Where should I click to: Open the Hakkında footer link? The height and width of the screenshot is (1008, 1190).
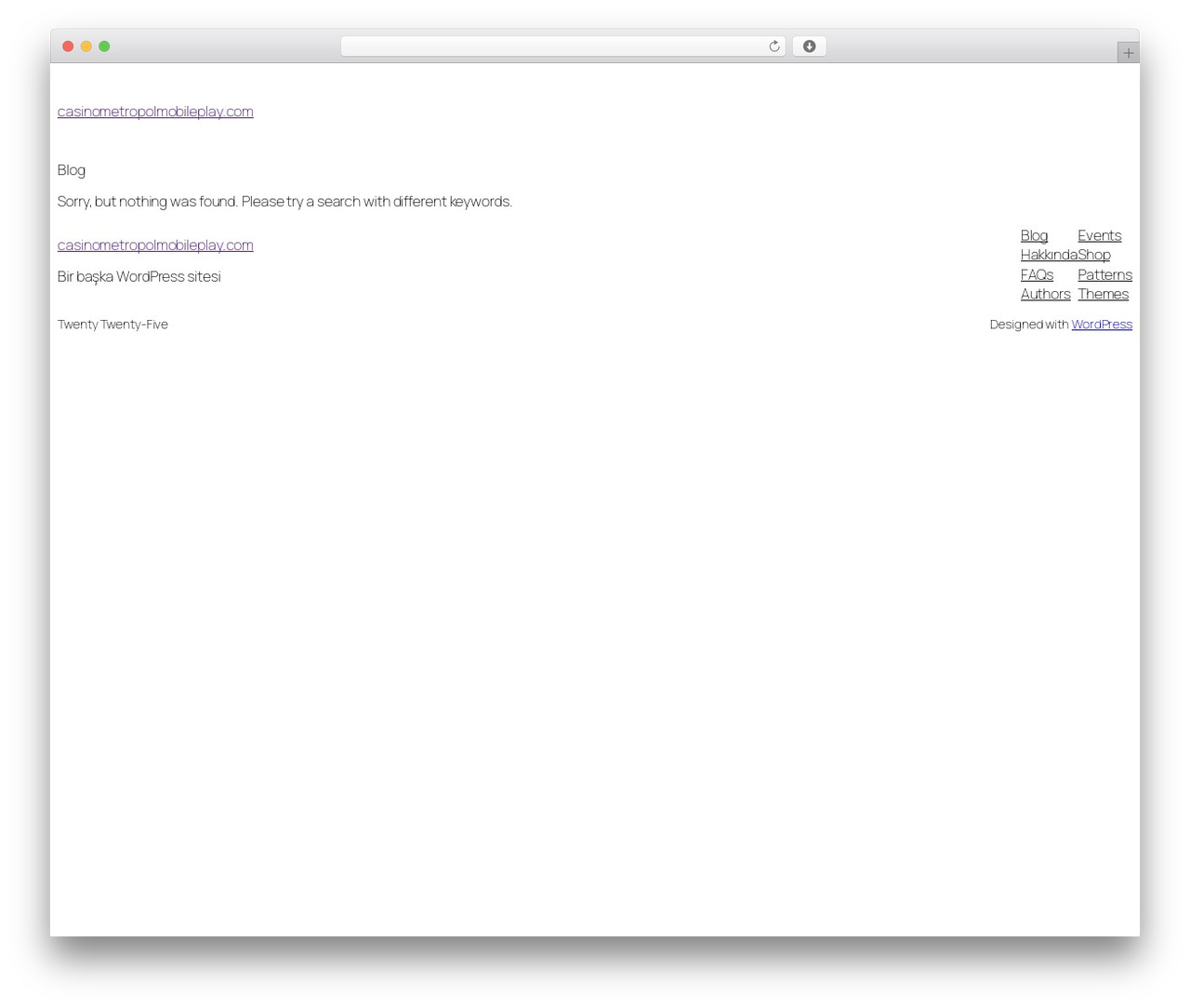pos(1049,255)
